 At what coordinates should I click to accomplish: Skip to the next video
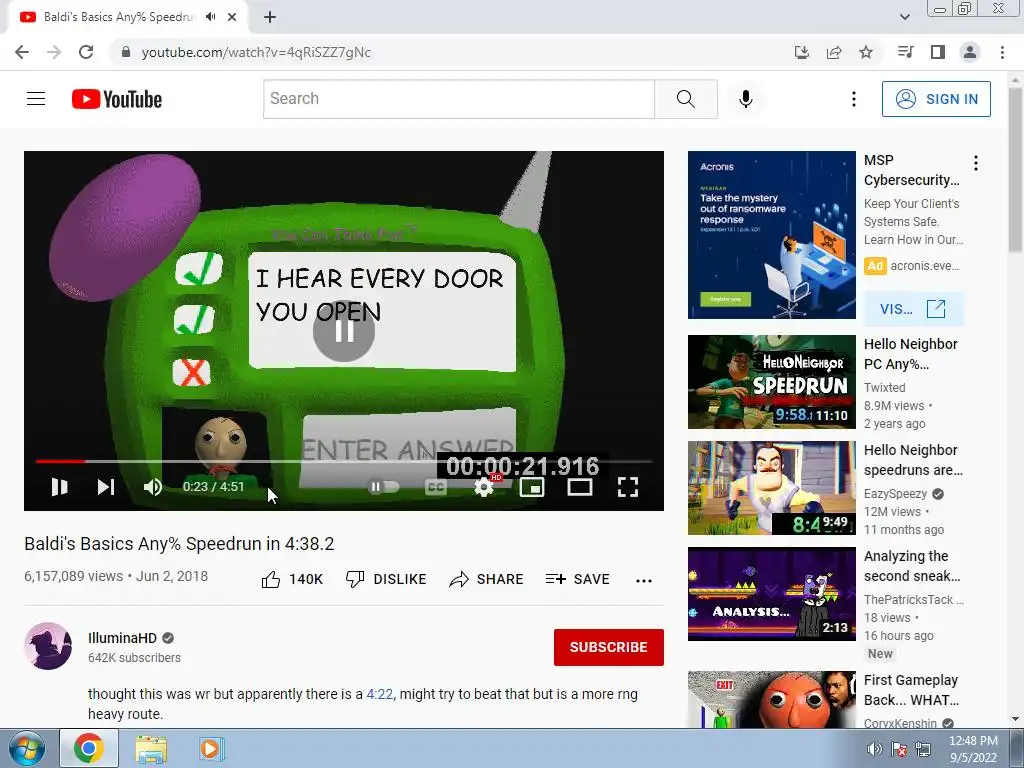point(106,487)
